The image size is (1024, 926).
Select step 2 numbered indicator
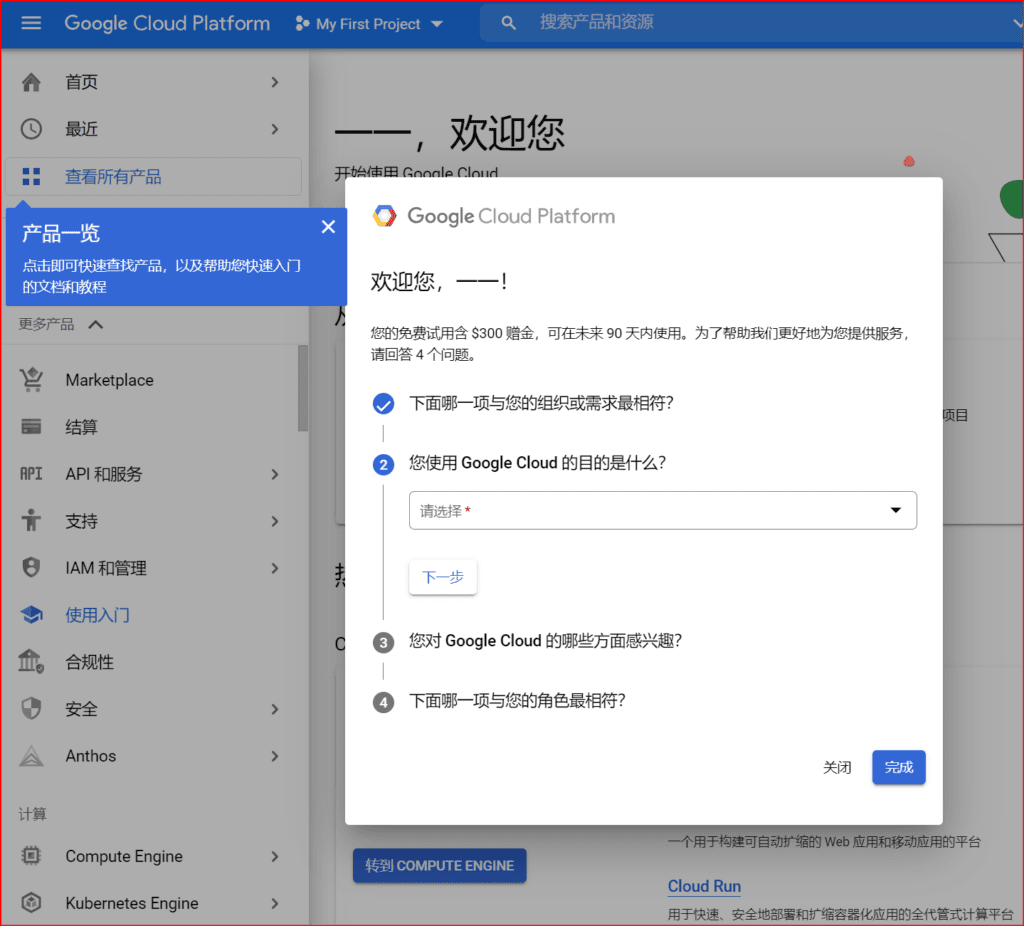(x=383, y=465)
